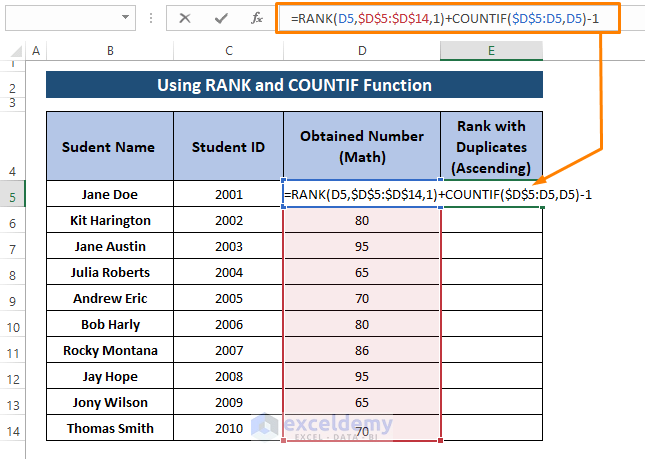This screenshot has width=645, height=459.
Task: Select the 'Bob Harly' cell
Action: click(x=110, y=324)
